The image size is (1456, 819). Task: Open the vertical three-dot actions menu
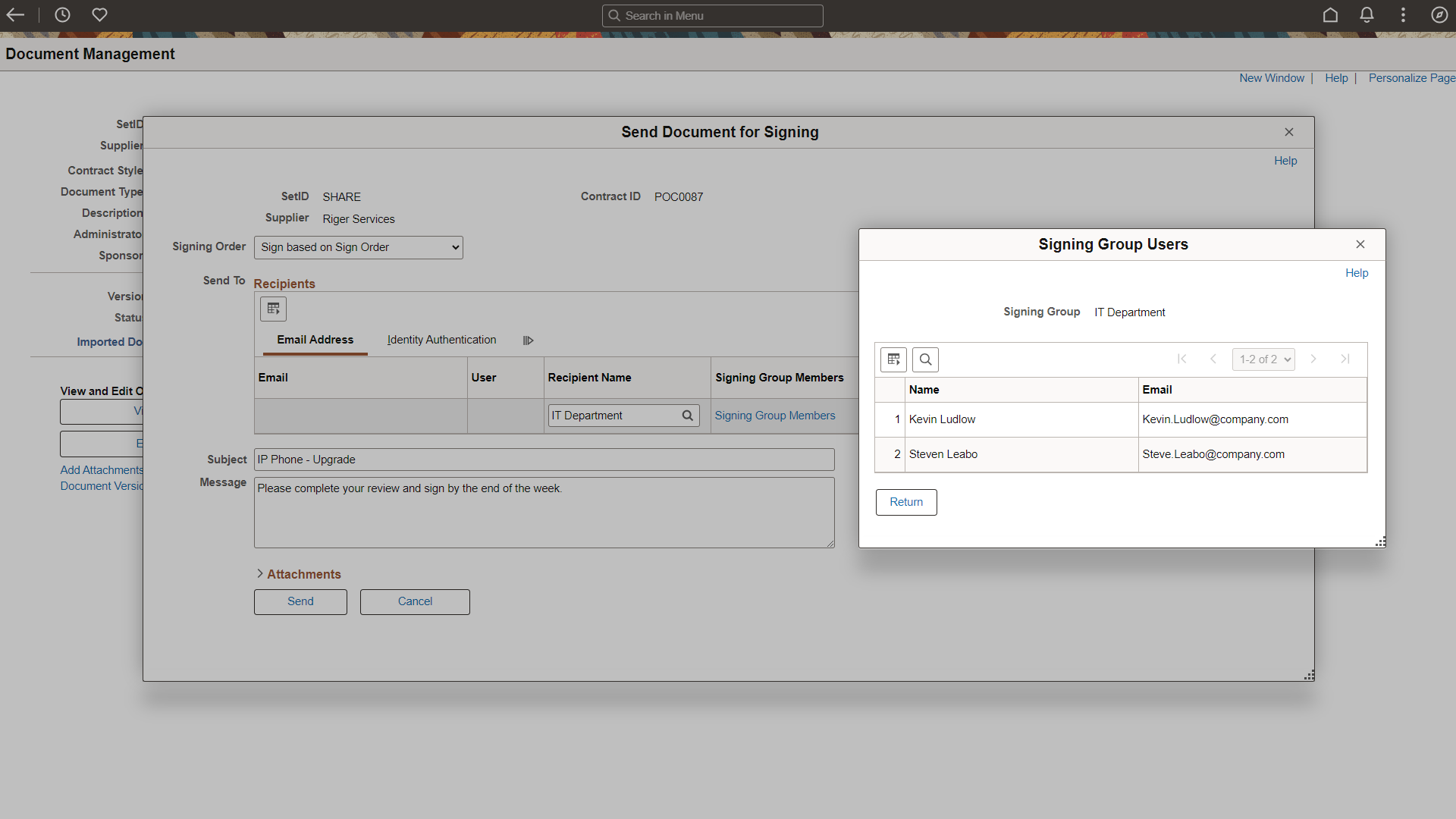click(1403, 15)
